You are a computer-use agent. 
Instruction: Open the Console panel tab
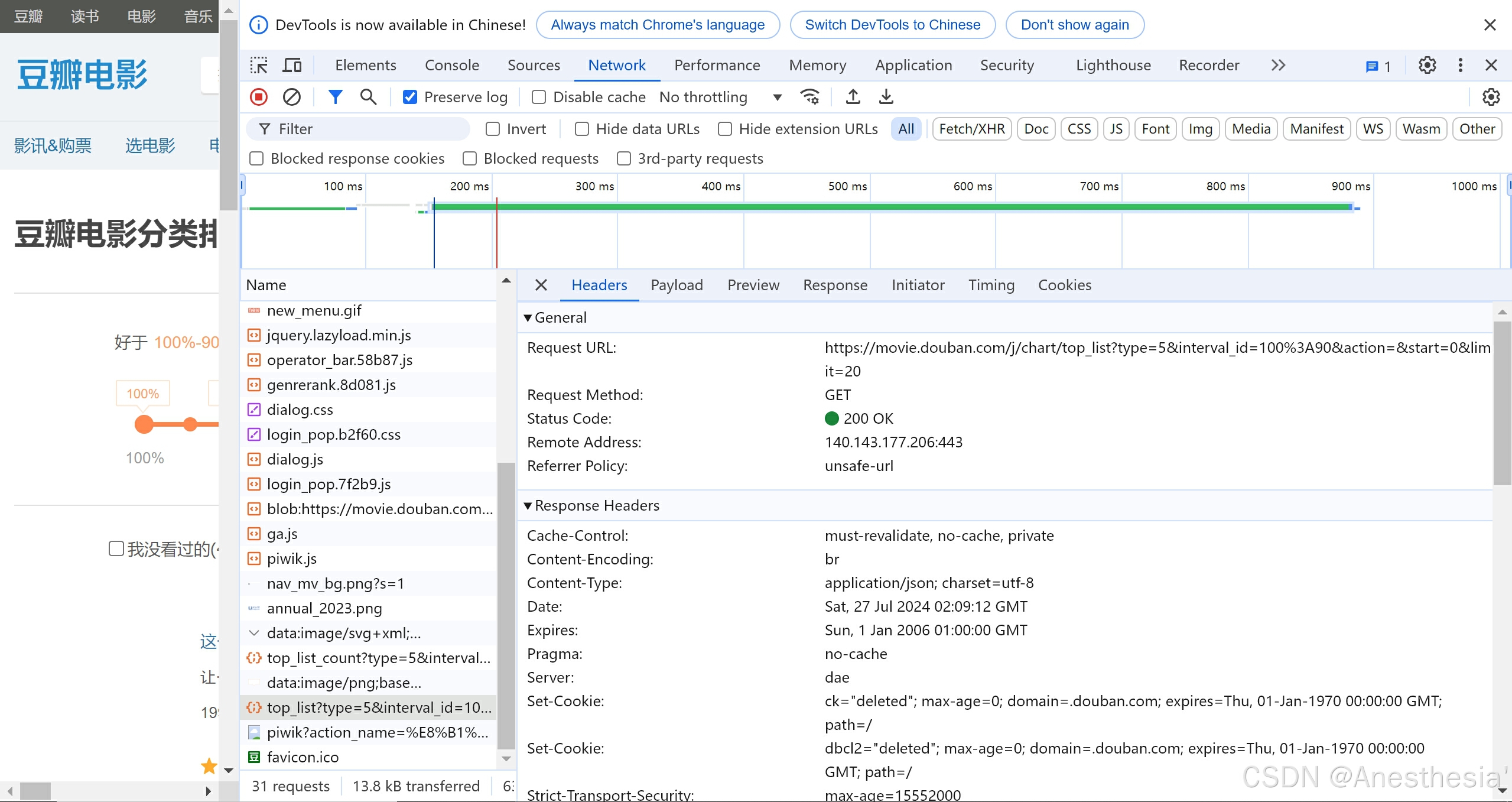[452, 65]
